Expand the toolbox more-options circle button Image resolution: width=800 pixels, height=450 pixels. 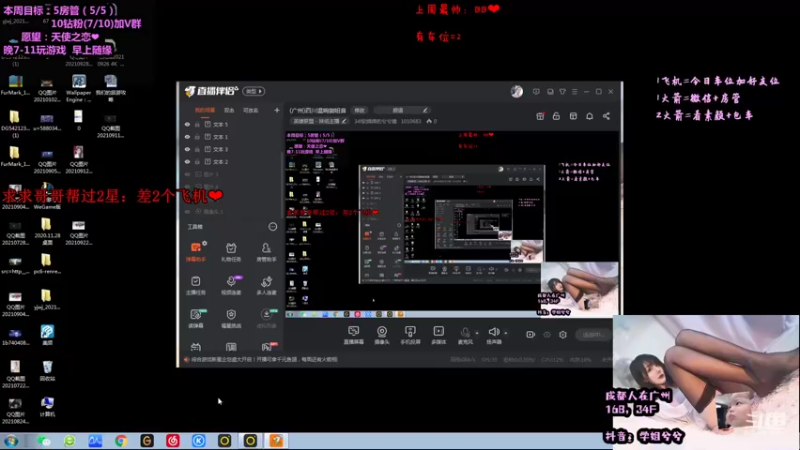pos(273,227)
